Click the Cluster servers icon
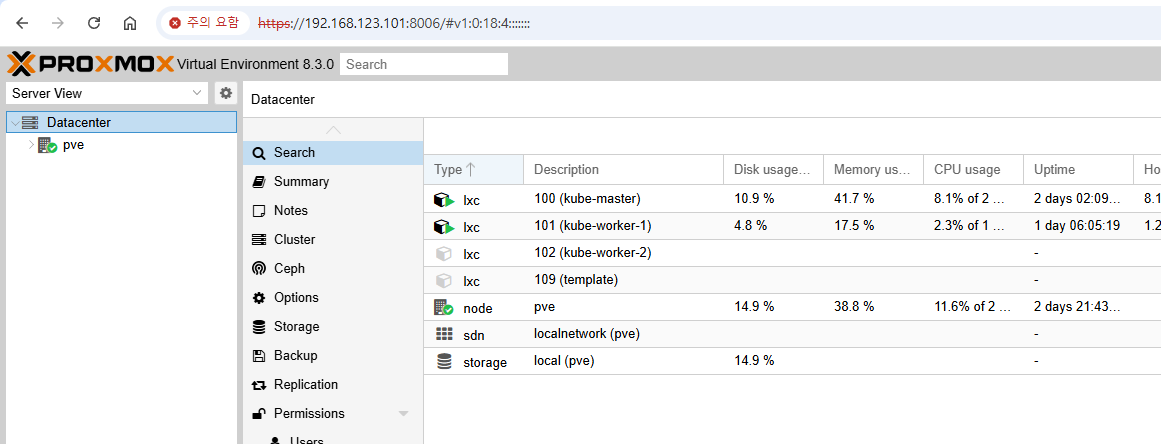Image resolution: width=1161 pixels, height=444 pixels. pyautogui.click(x=258, y=240)
